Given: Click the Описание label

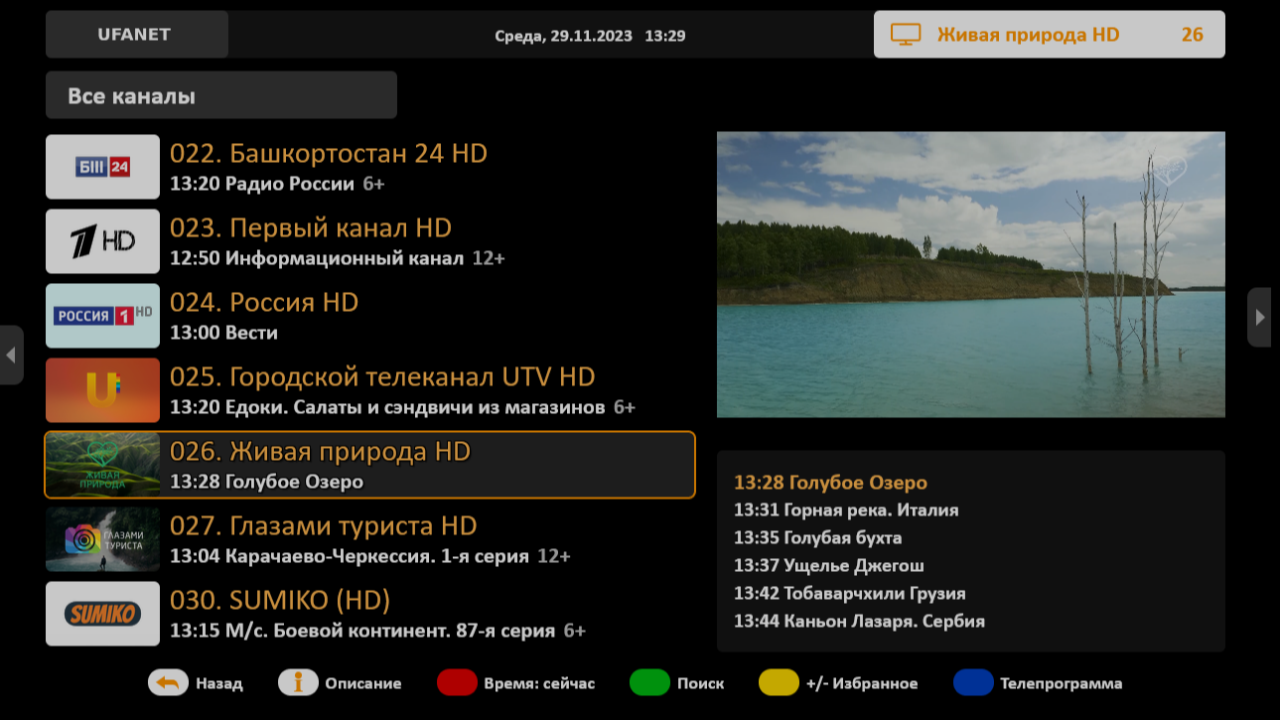Looking at the screenshot, I should (x=363, y=684).
